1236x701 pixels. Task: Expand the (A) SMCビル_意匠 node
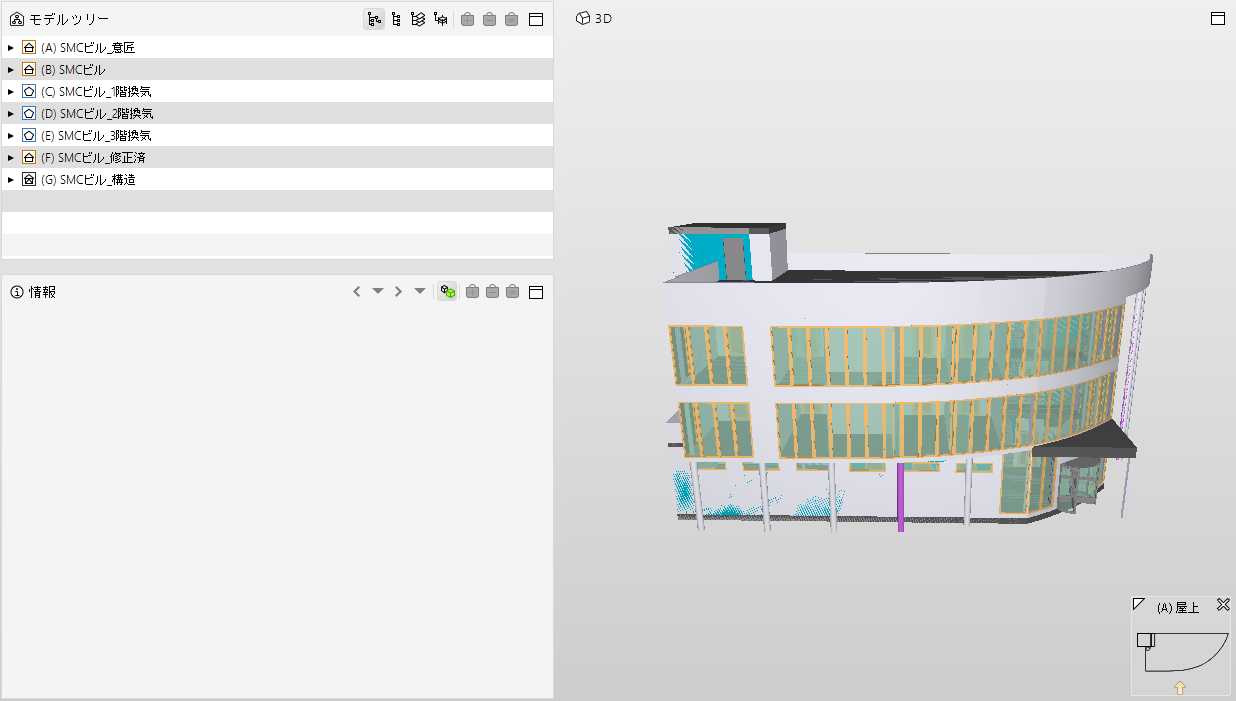(10, 47)
